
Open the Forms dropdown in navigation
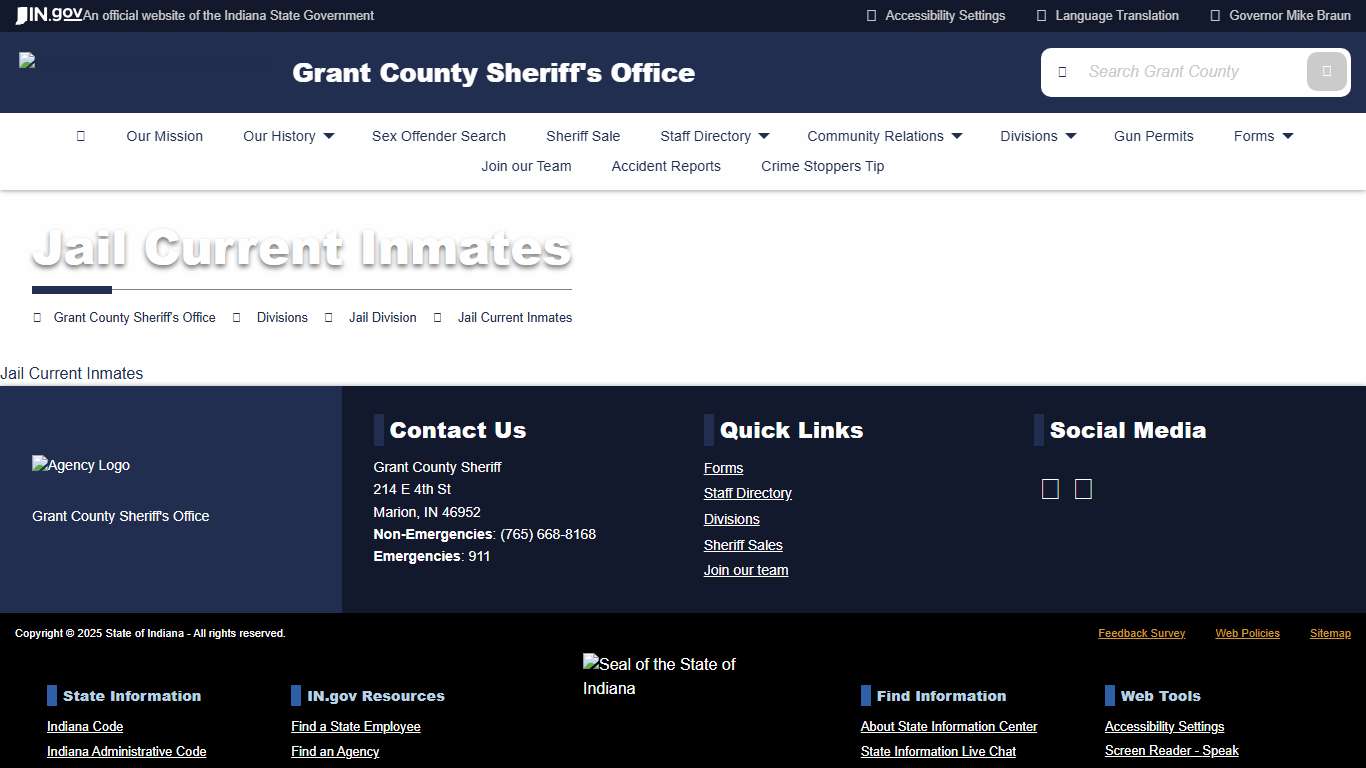1262,136
